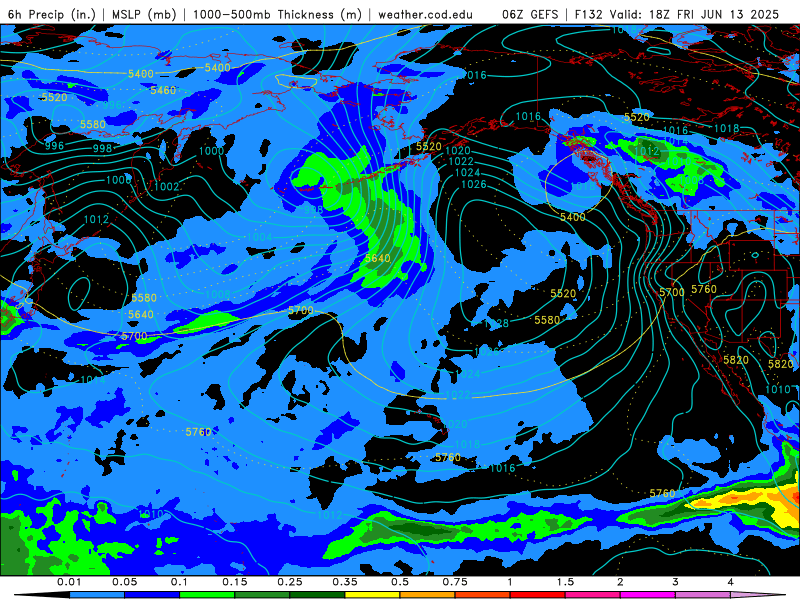Select the light blue 0.01–0.05 legend swatch

[x=97, y=595]
